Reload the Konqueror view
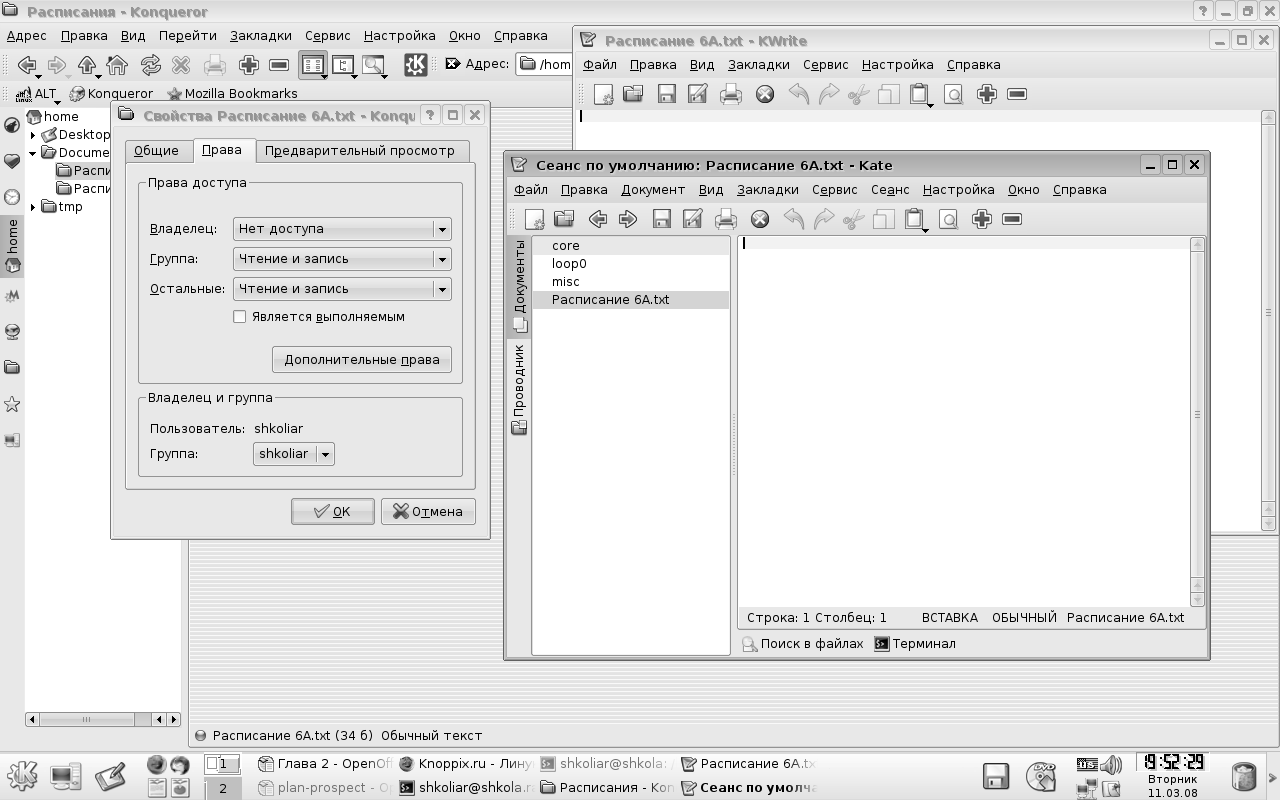This screenshot has width=1280, height=800. pos(150,66)
